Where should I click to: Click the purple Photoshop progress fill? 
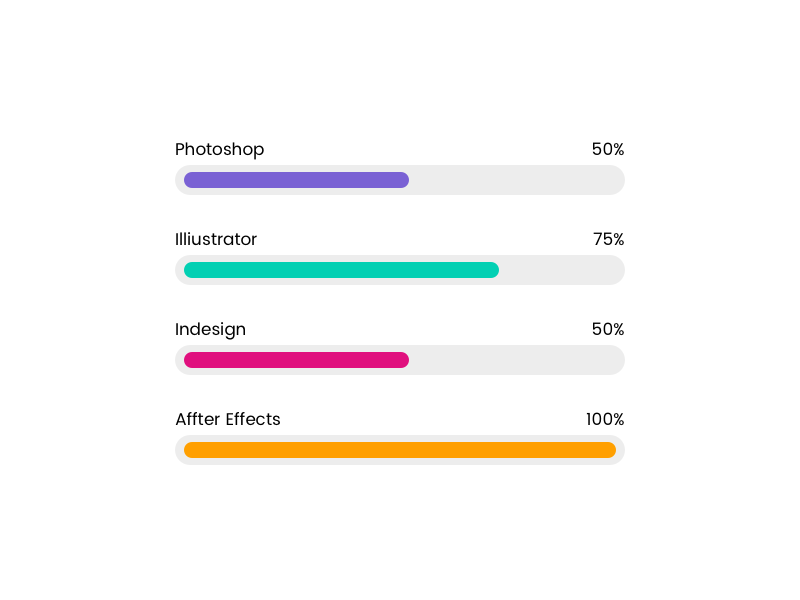pos(296,180)
